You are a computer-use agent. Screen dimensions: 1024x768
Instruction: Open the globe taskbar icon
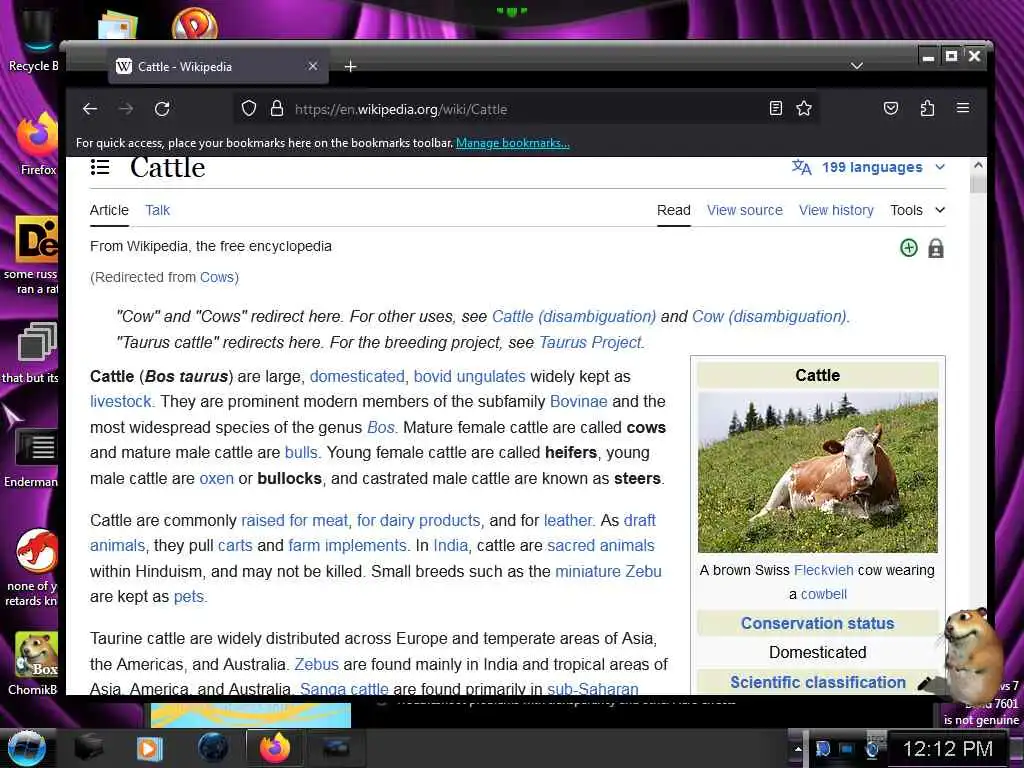click(213, 748)
